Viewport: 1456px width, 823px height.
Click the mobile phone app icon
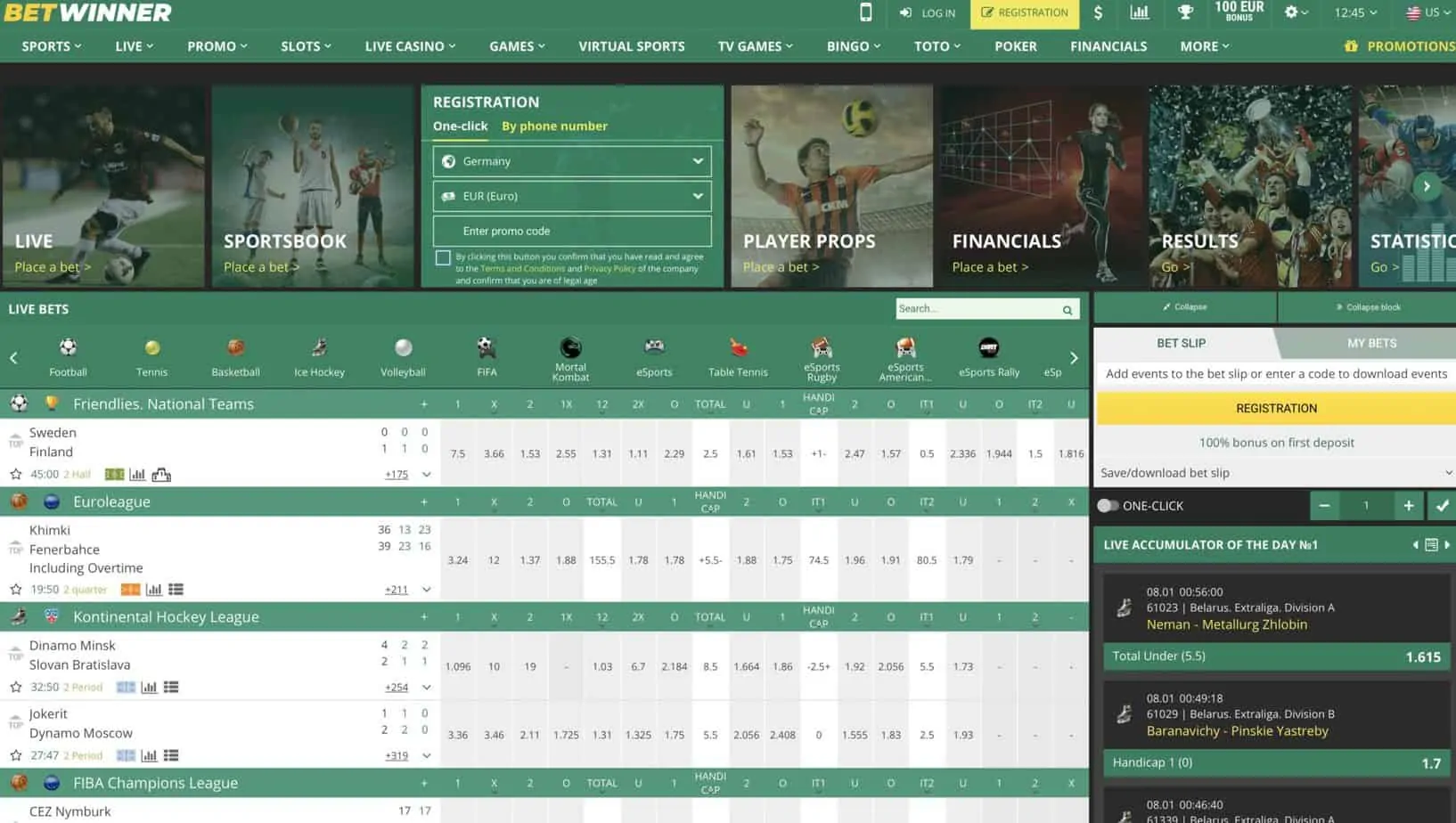(865, 12)
